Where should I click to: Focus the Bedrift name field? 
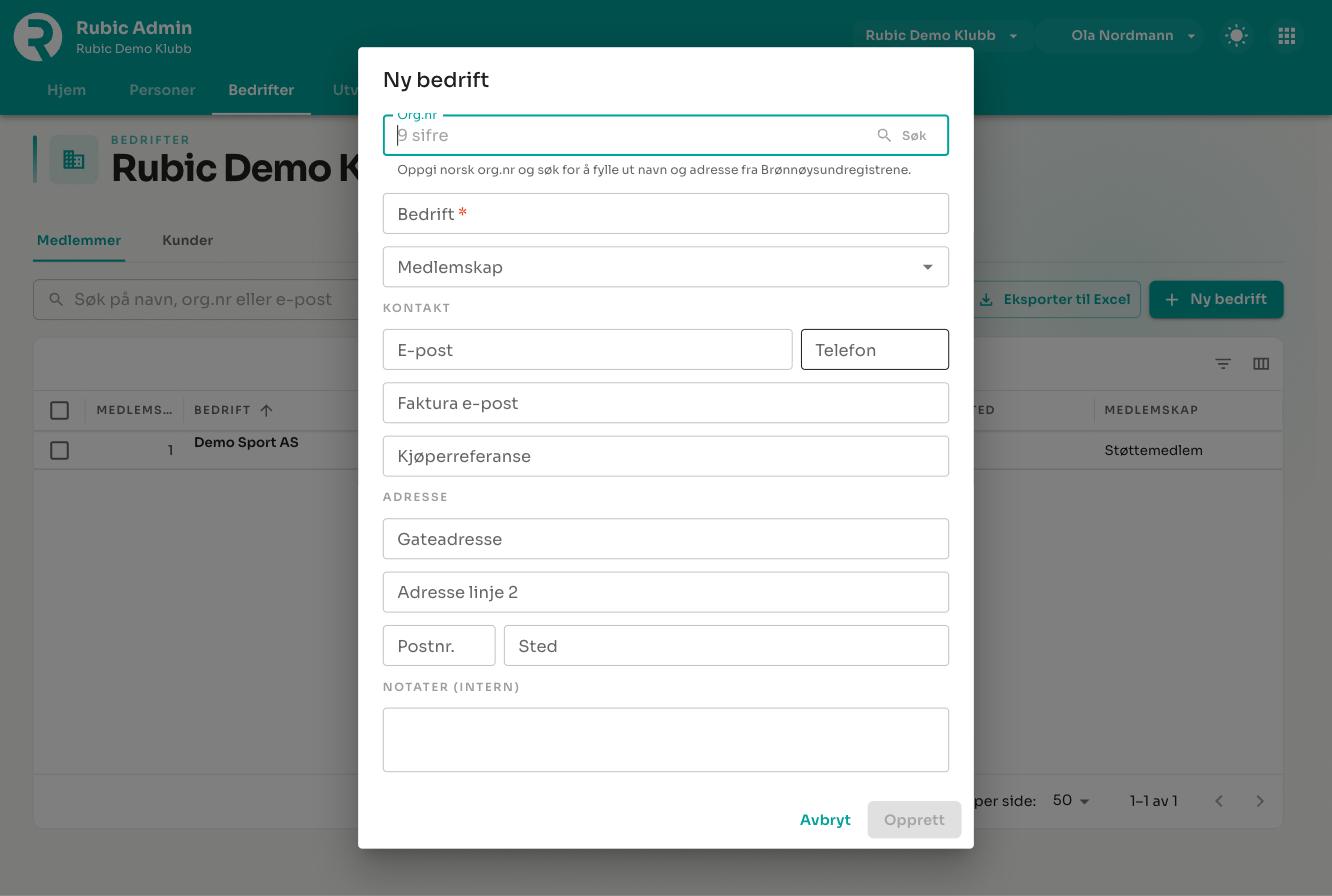coord(666,214)
